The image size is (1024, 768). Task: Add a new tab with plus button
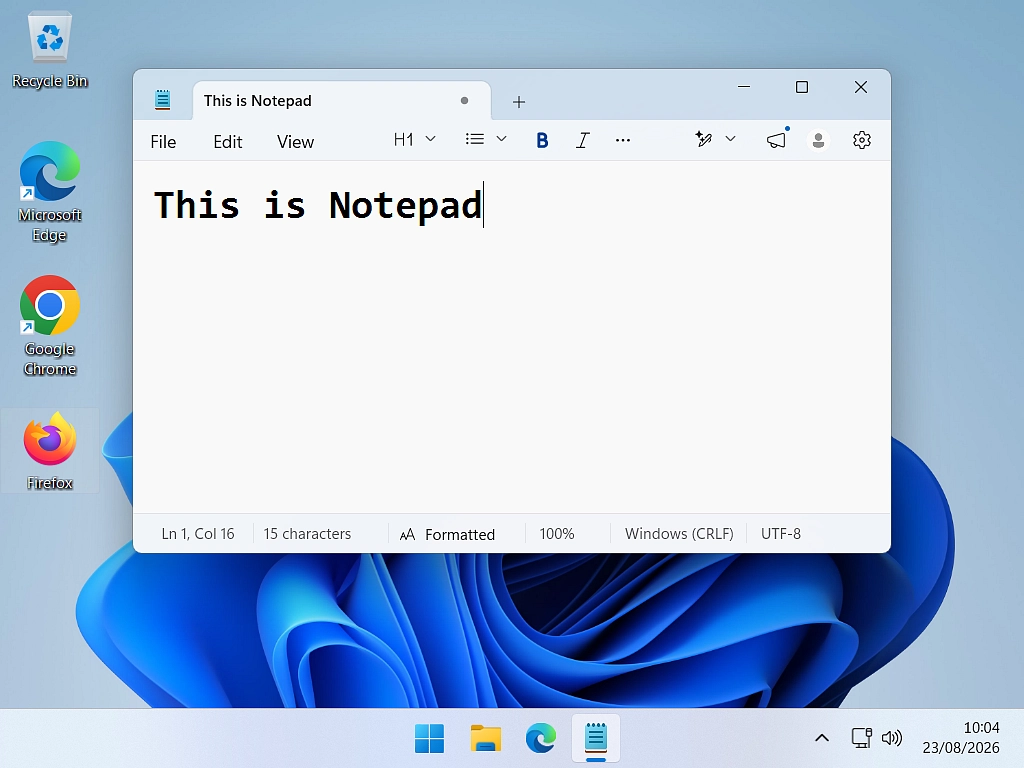[519, 102]
